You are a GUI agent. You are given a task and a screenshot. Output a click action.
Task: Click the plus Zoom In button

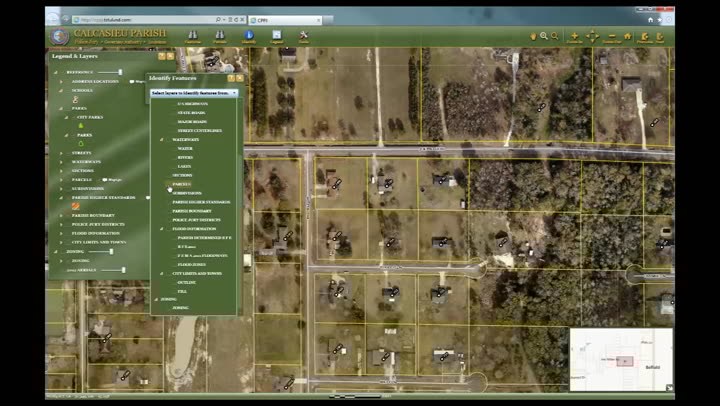[x=574, y=36]
